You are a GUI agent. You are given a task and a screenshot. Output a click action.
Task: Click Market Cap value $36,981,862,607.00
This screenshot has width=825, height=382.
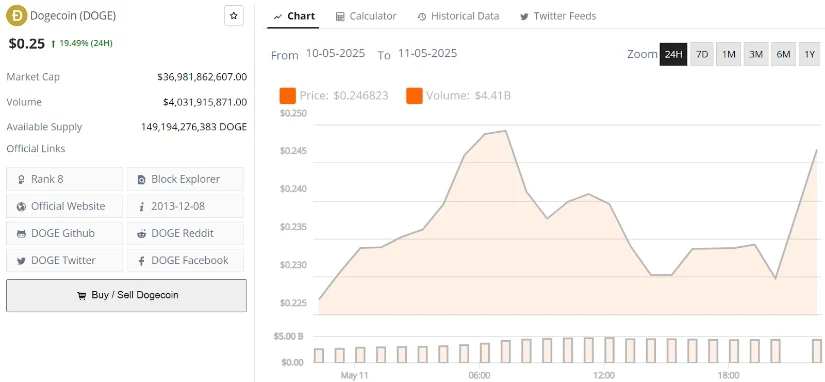click(202, 77)
